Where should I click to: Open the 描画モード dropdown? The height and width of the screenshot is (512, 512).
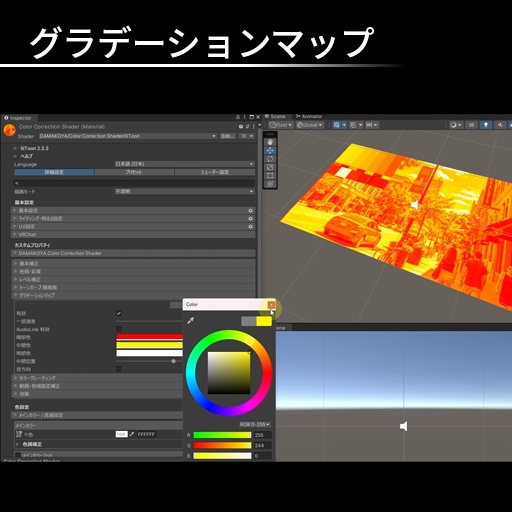[184, 192]
